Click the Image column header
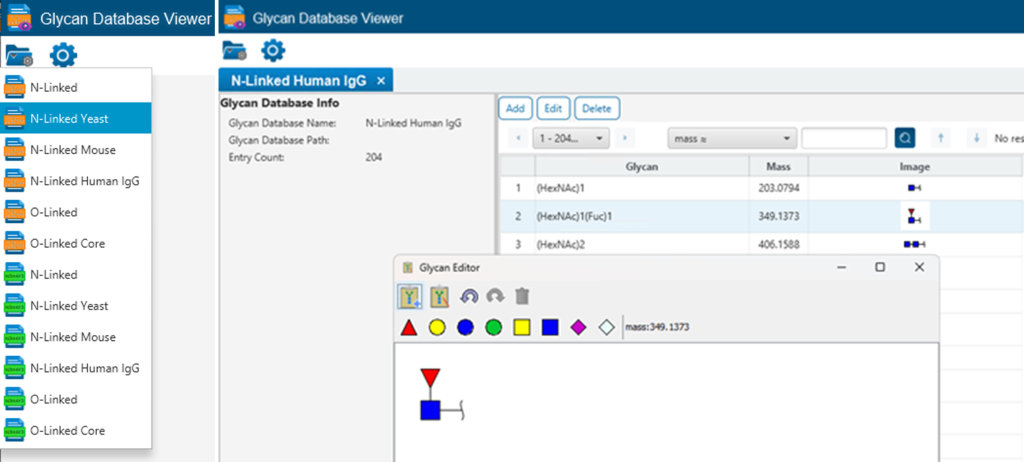1024x462 pixels. pos(914,167)
